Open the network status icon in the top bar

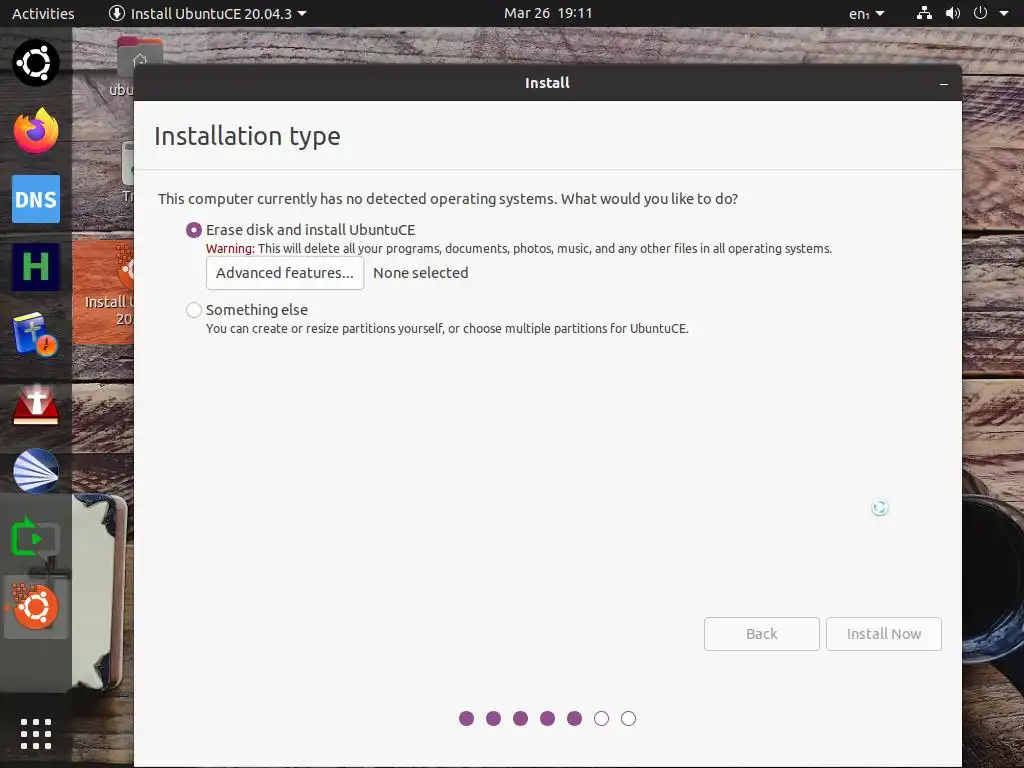point(924,13)
